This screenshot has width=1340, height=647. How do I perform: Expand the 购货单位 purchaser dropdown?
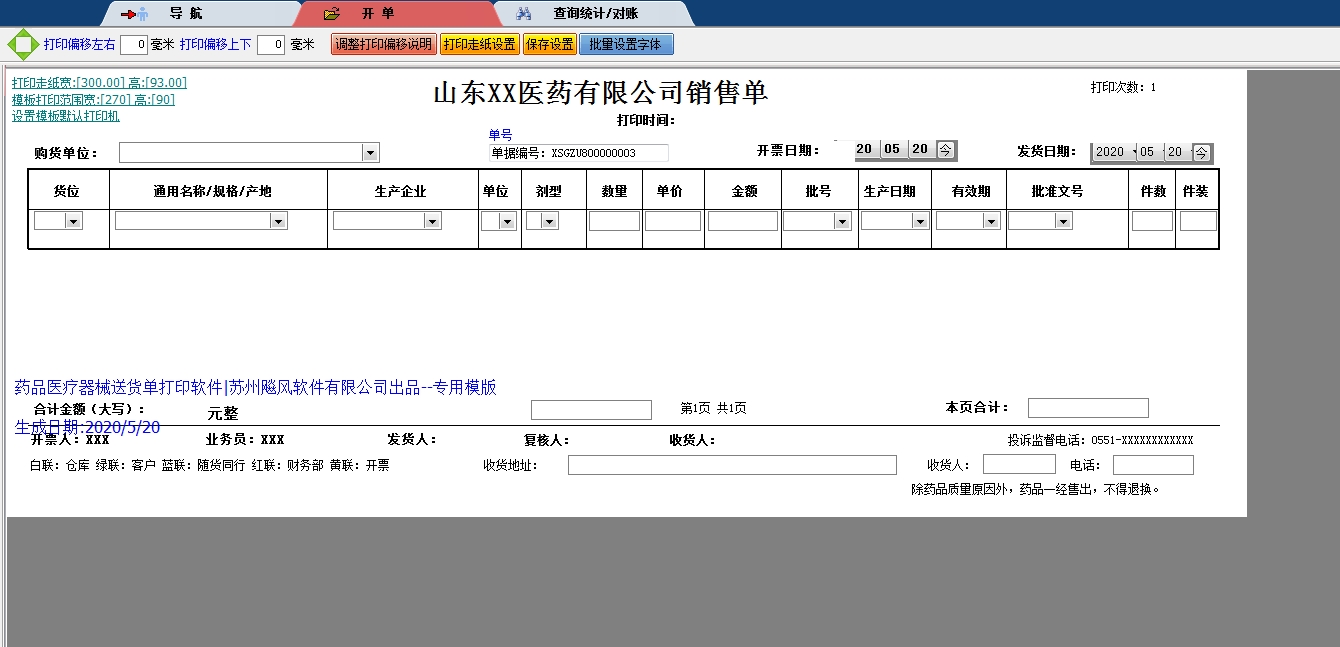[x=371, y=151]
